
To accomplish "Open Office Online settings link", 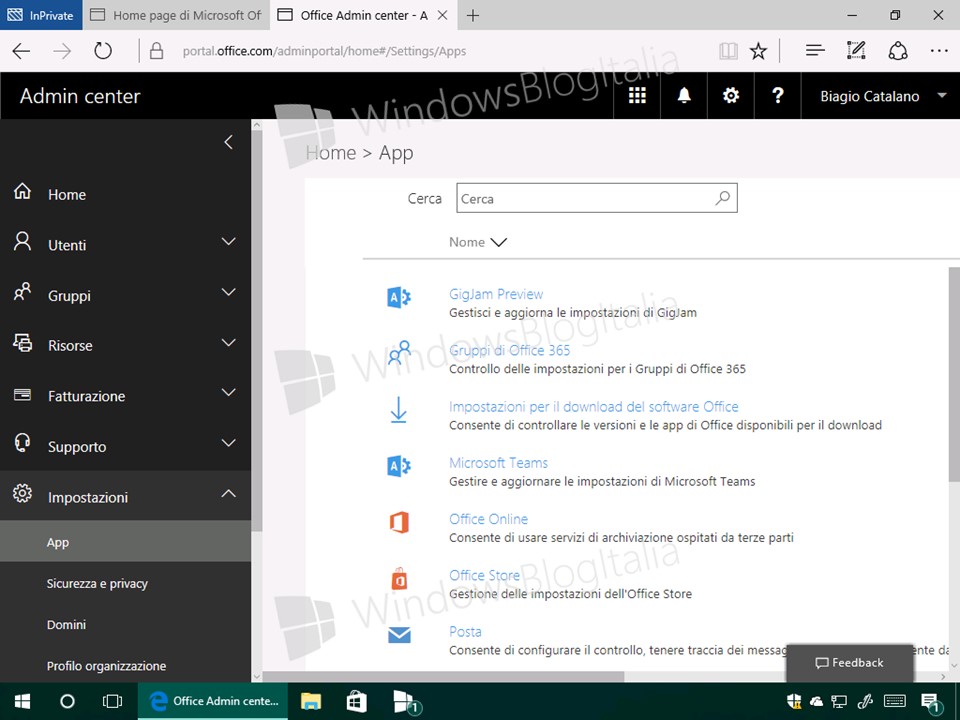I will (489, 519).
